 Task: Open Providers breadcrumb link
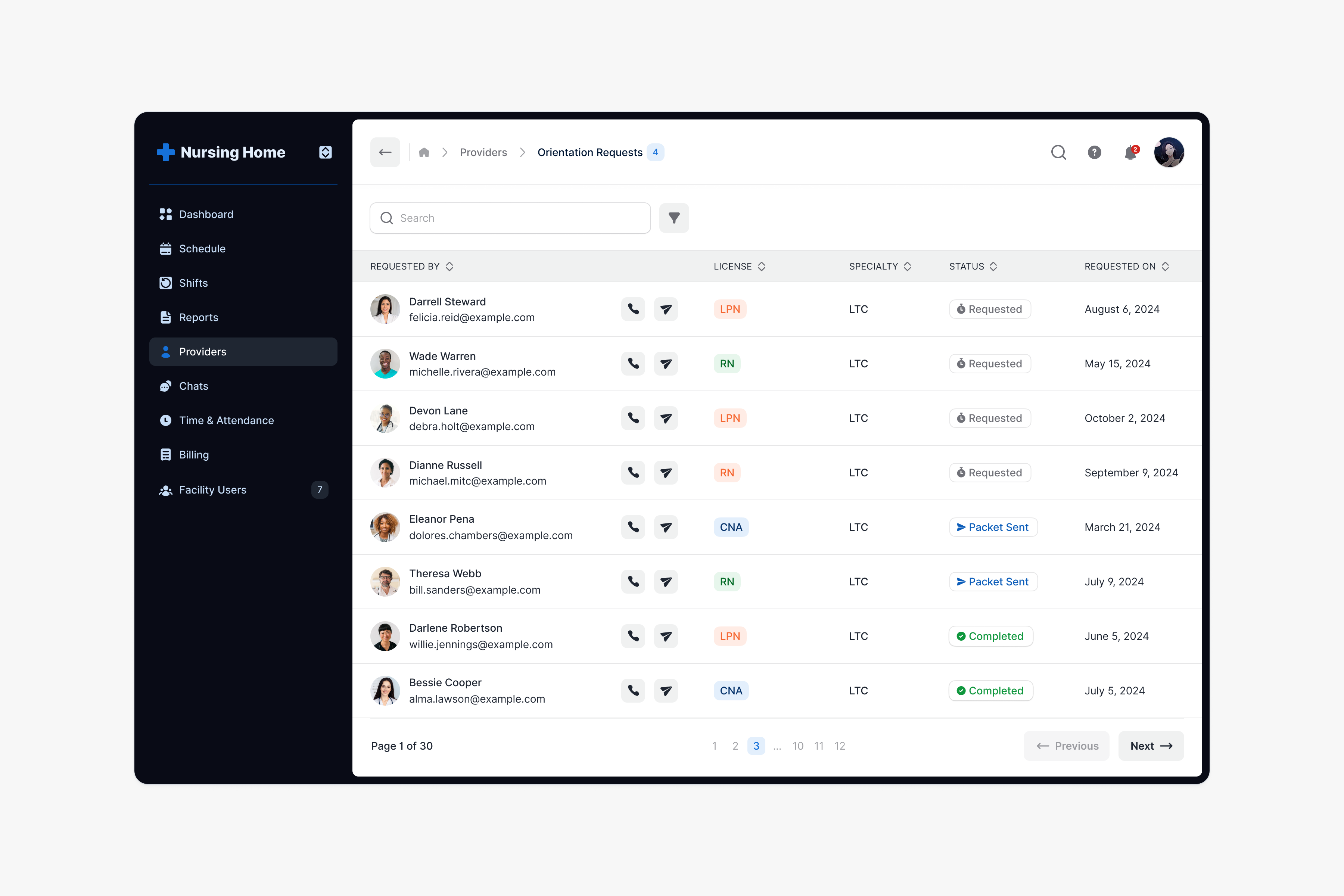point(483,153)
